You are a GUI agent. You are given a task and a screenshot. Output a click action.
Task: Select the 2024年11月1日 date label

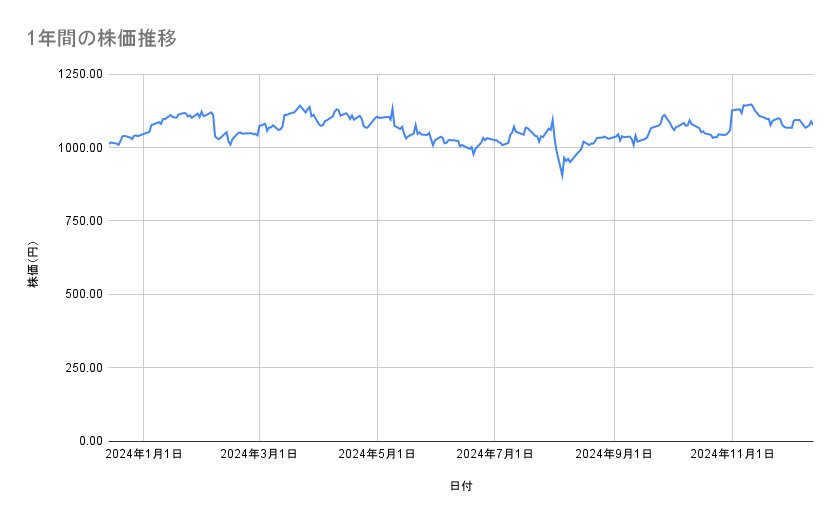732,455
